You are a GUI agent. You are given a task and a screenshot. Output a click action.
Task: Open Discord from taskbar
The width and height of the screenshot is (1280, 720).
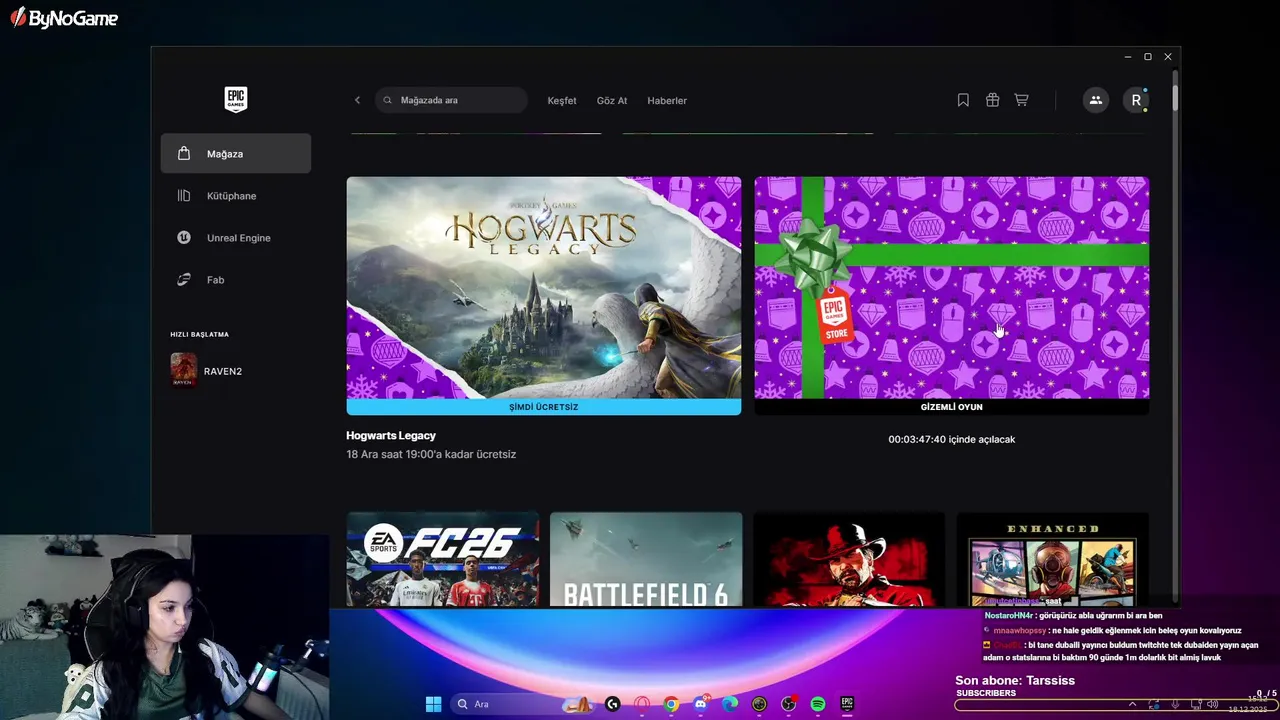(x=700, y=704)
